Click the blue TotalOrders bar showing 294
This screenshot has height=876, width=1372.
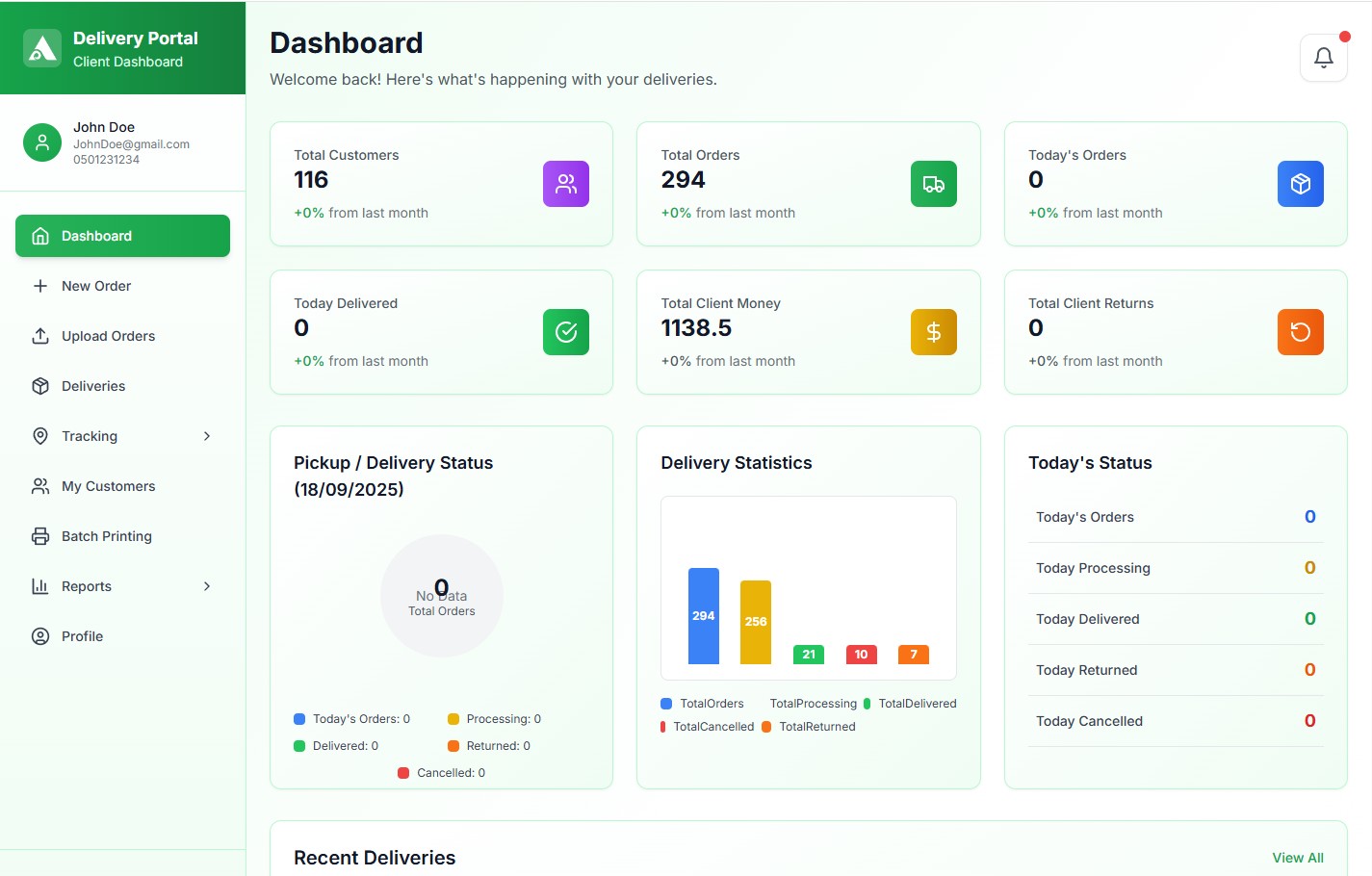point(703,616)
